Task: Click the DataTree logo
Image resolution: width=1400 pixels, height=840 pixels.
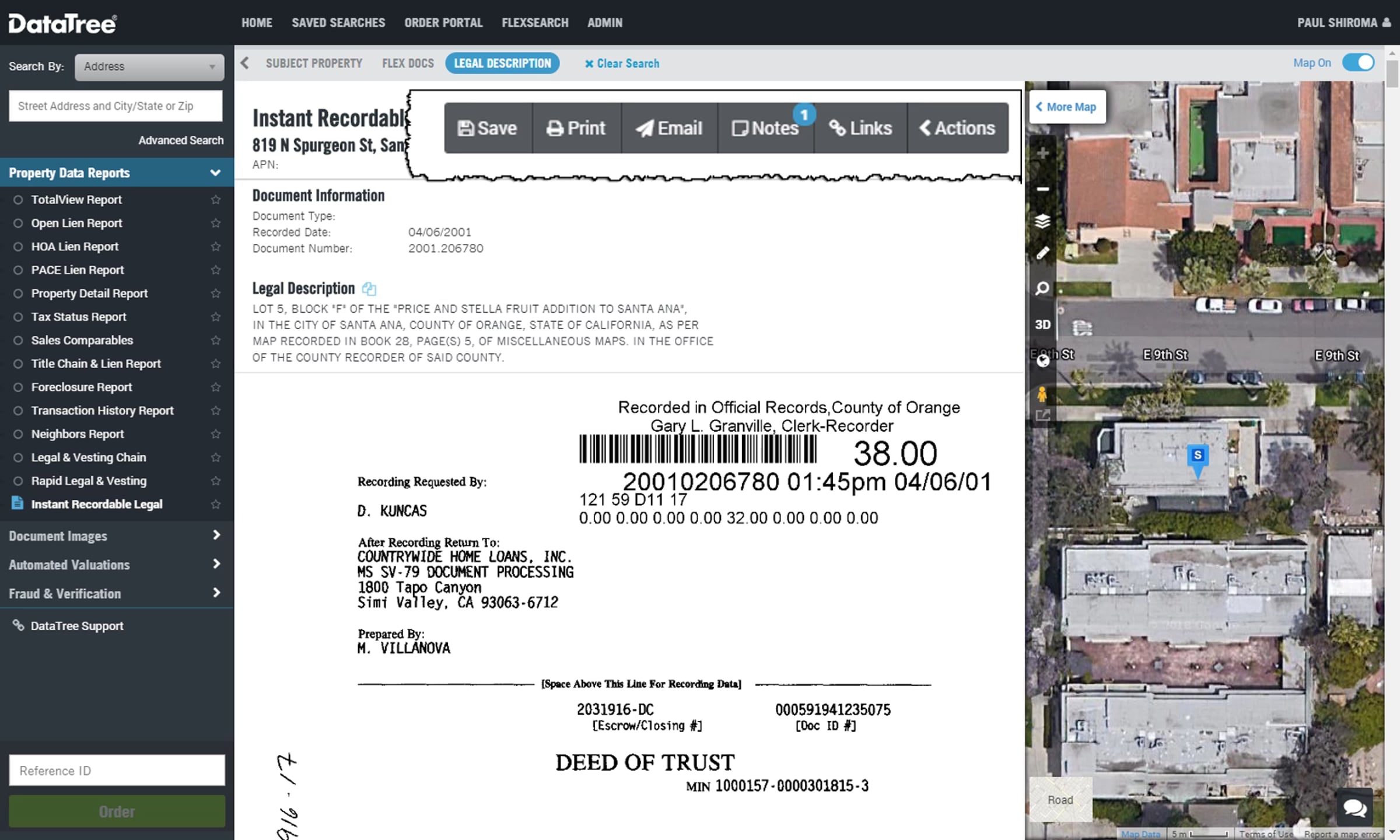Action: [62, 23]
